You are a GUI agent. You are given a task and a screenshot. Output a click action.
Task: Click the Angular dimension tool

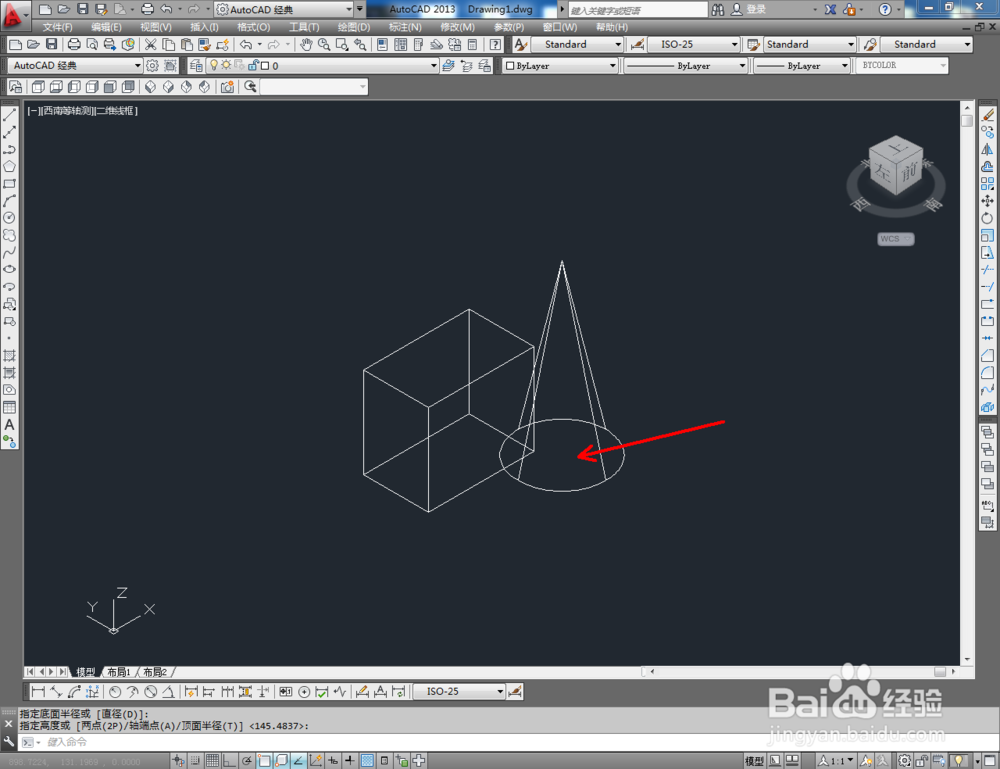(168, 692)
